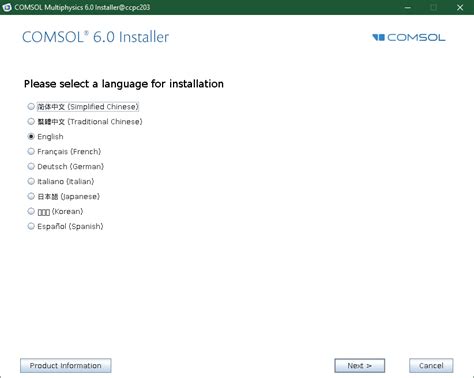Image resolution: width=474 pixels, height=378 pixels.
Task: Click 'Please select a language for installation' text
Action: (x=124, y=84)
